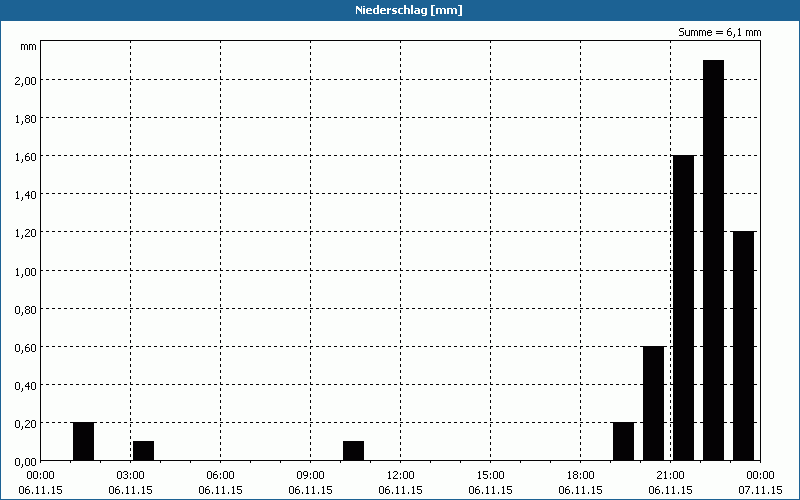Click the 03:00 time label
Screen dimensions: 800x500
click(131, 476)
